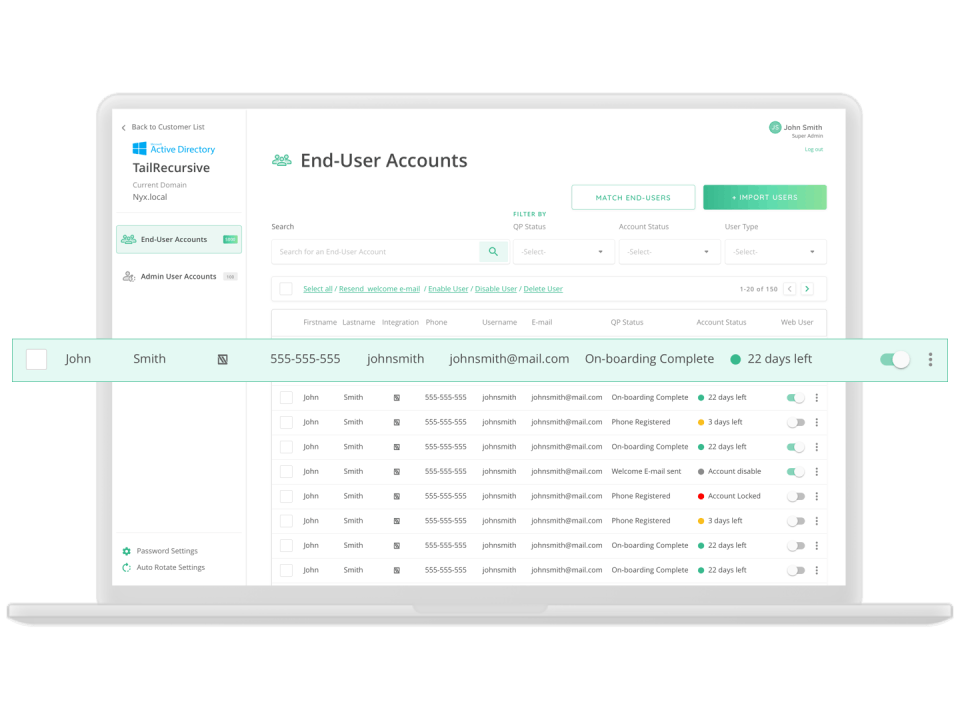The image size is (960, 720).
Task: Click the gear icon for Password Settings
Action: pyautogui.click(x=127, y=551)
